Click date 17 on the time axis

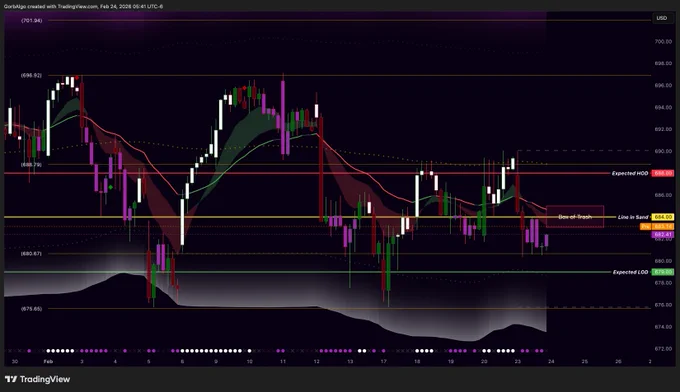coord(383,361)
